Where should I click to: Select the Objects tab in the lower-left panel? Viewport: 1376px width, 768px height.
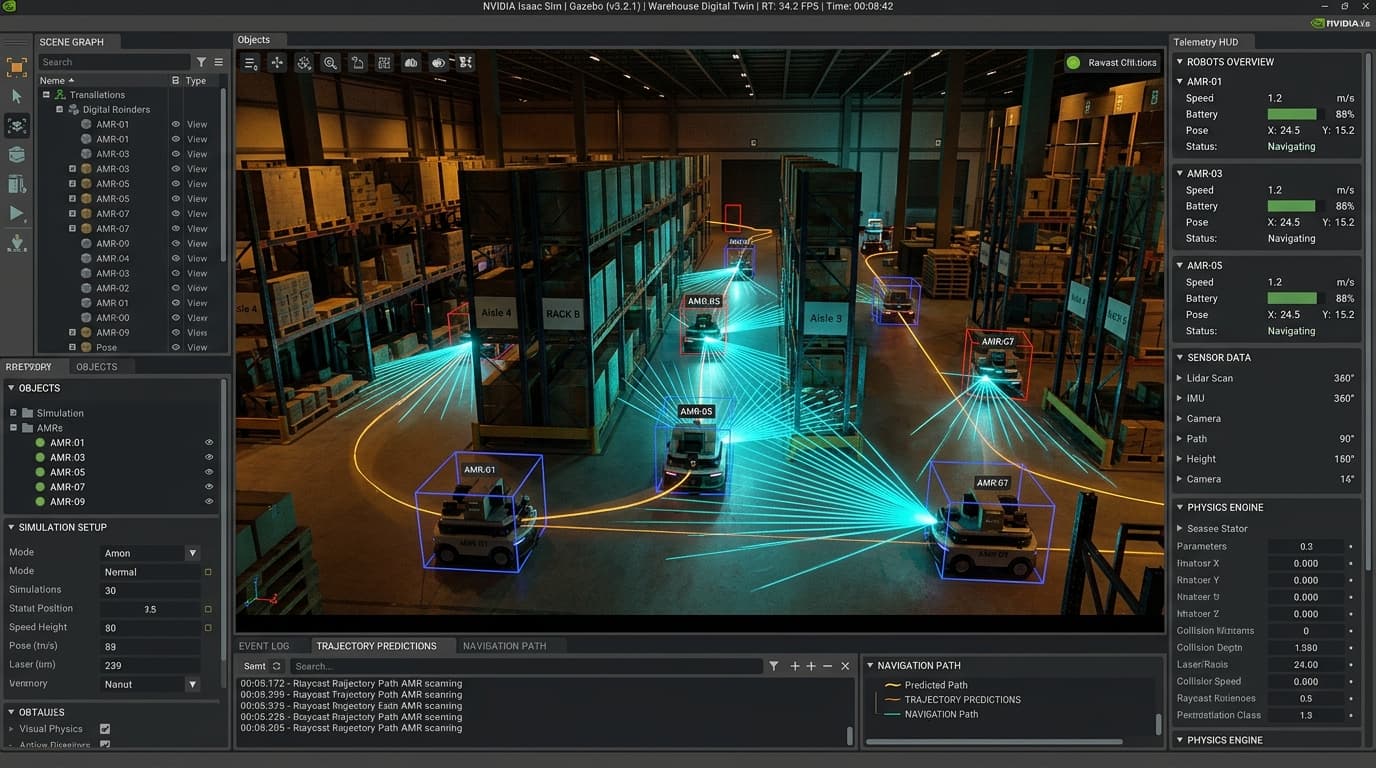click(97, 367)
